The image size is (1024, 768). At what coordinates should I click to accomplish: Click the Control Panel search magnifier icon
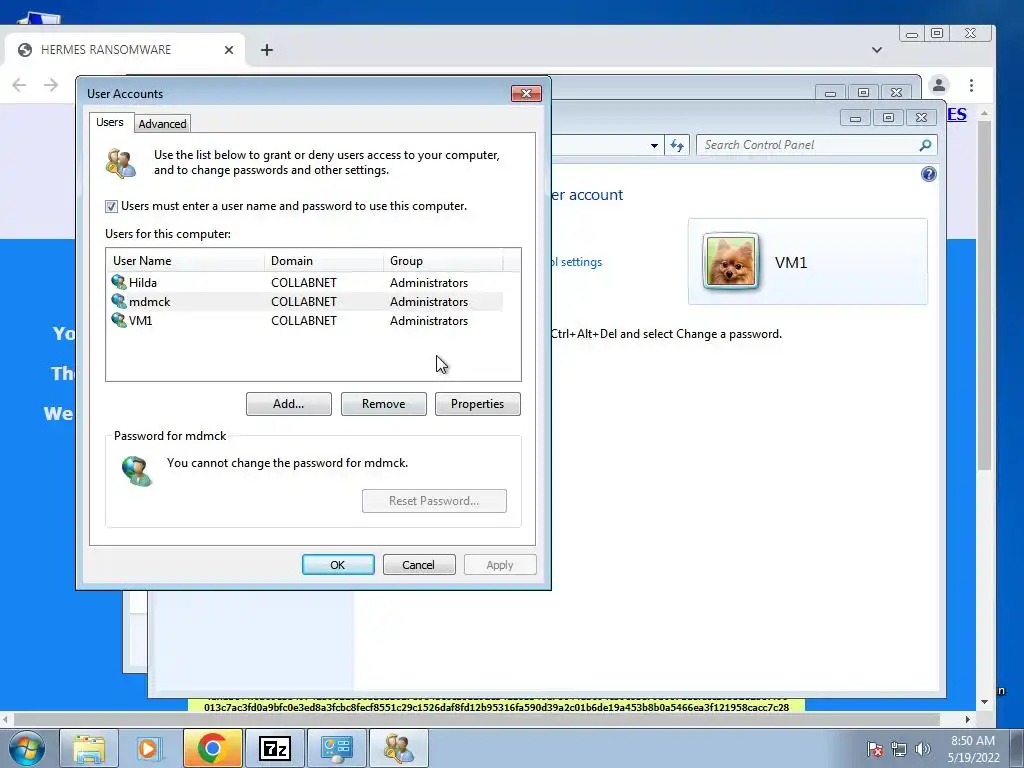point(925,145)
